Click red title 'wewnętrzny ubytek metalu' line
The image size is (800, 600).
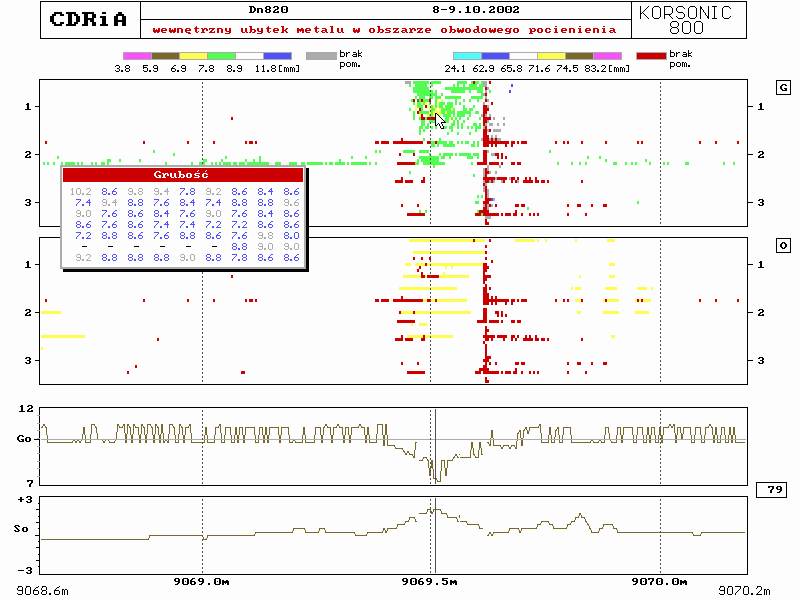tap(385, 30)
